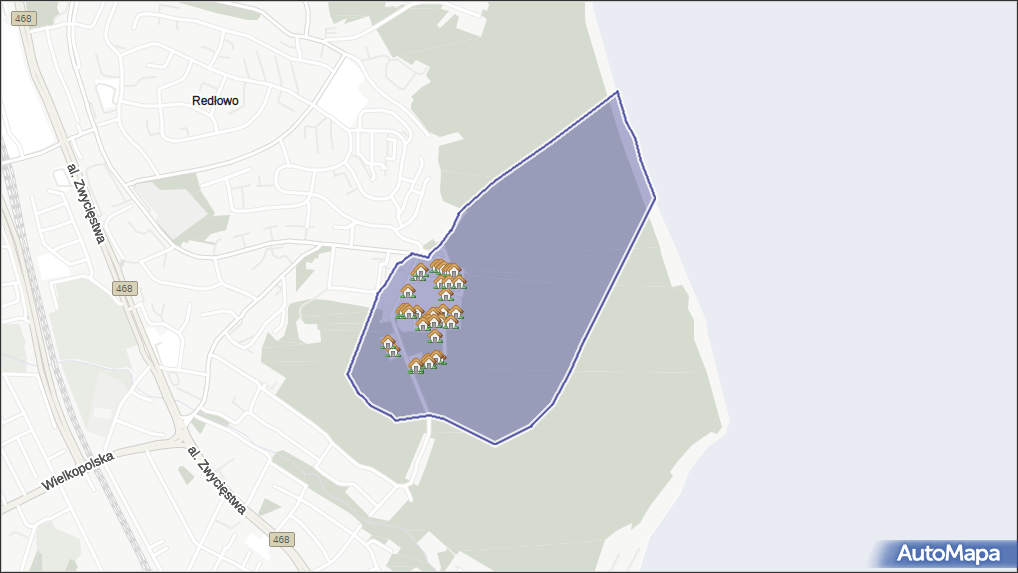Click the southern-most vertex of the purple boundary
The width and height of the screenshot is (1018, 573).
tap(495, 443)
